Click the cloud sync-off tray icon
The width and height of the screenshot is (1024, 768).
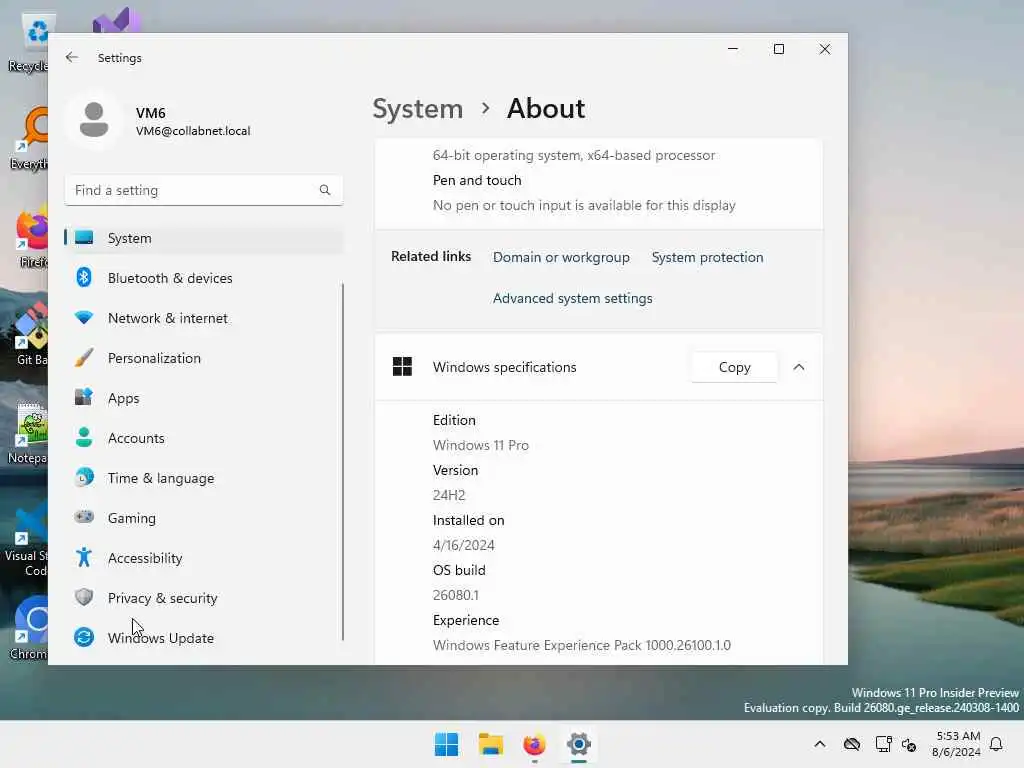click(852, 744)
